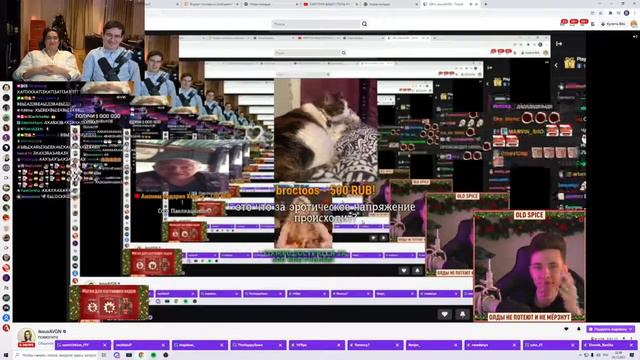
Task: Open the top-bar icon with the narrow red badge
Action: coord(564,23)
